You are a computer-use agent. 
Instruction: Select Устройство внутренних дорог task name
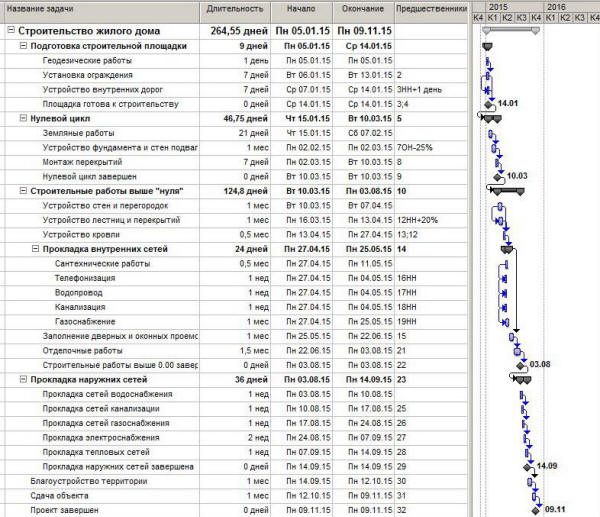click(103, 90)
